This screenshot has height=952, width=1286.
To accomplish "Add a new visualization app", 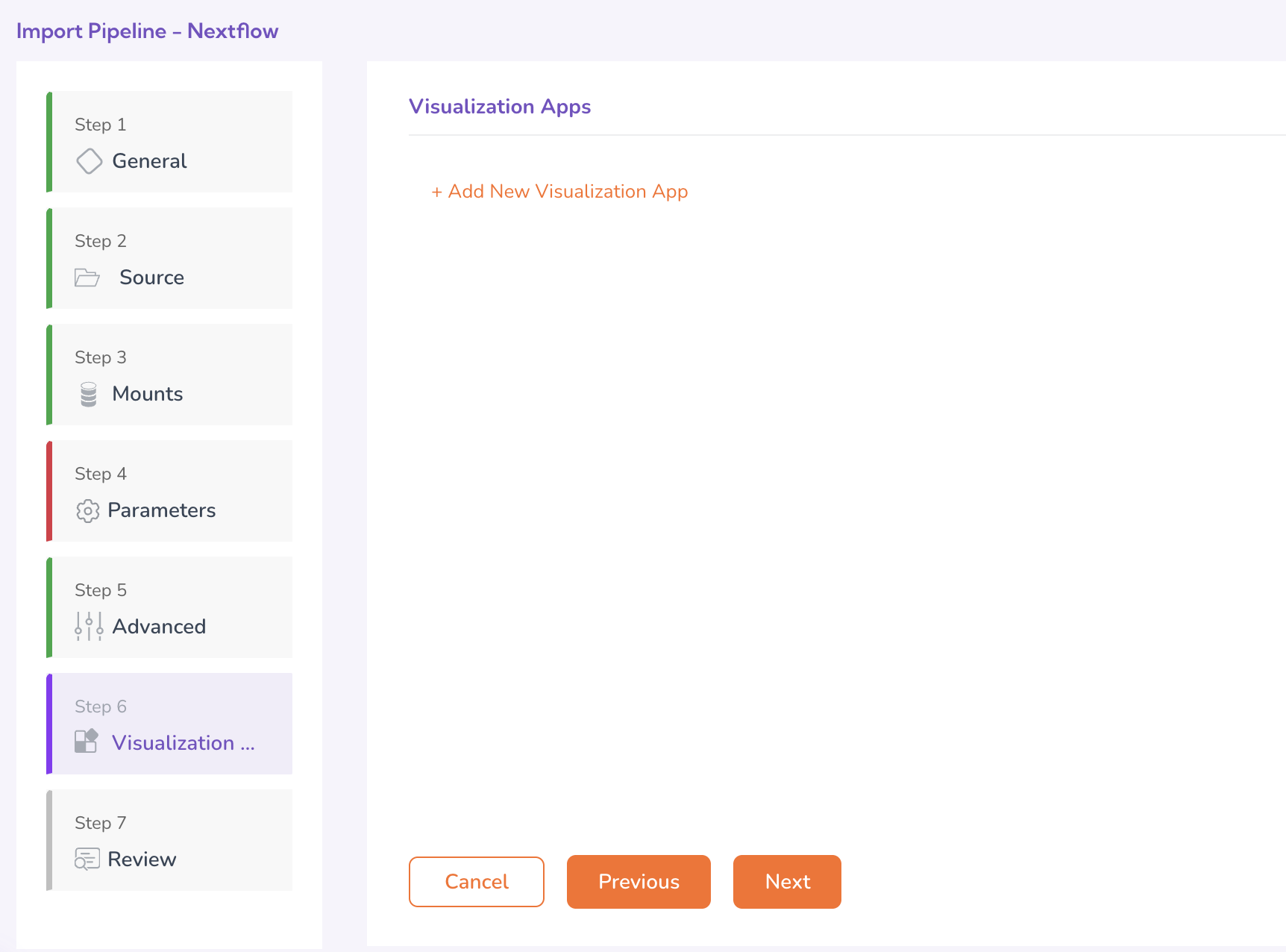I will 559,192.
